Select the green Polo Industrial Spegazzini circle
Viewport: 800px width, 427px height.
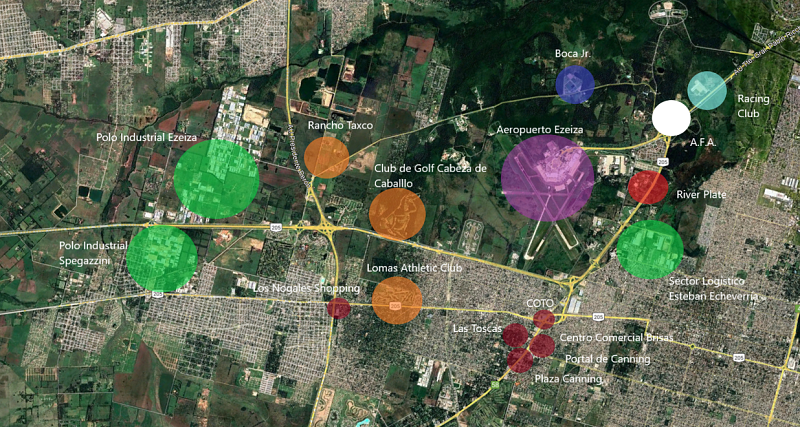pos(161,258)
